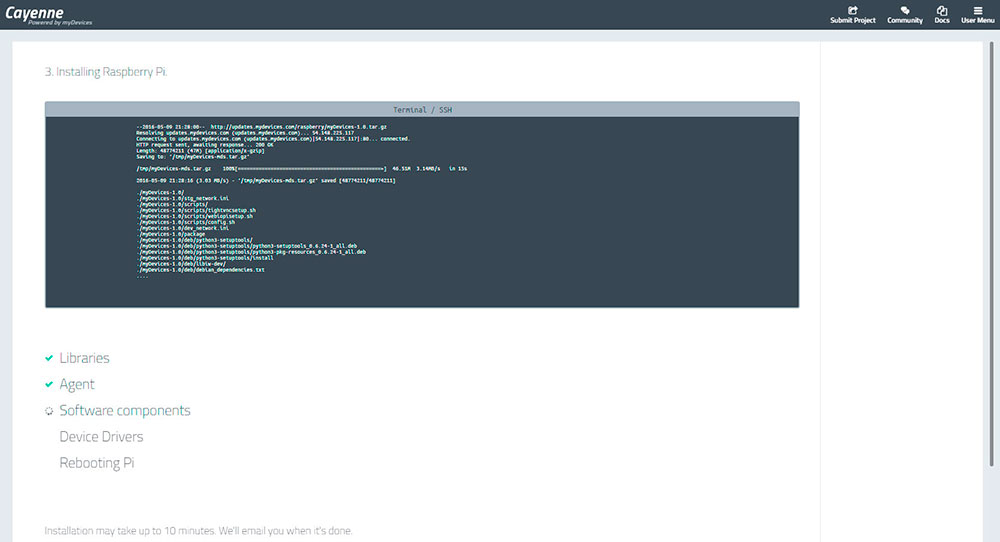Image resolution: width=1000 pixels, height=542 pixels.
Task: Click the green checkmark beside Agent
Action: pos(49,384)
